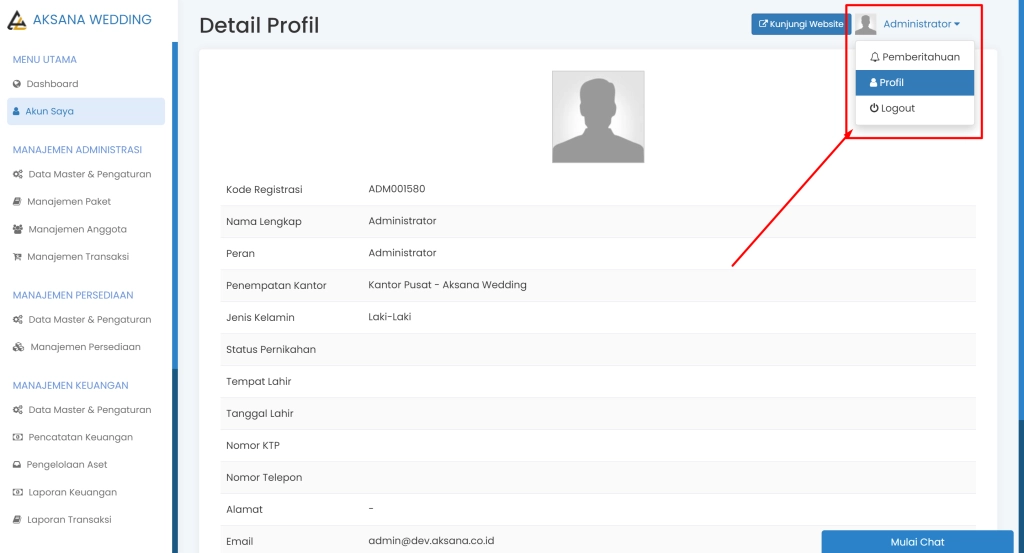Click the Manajemen Anggota users icon
This screenshot has width=1024, height=553.
18,229
